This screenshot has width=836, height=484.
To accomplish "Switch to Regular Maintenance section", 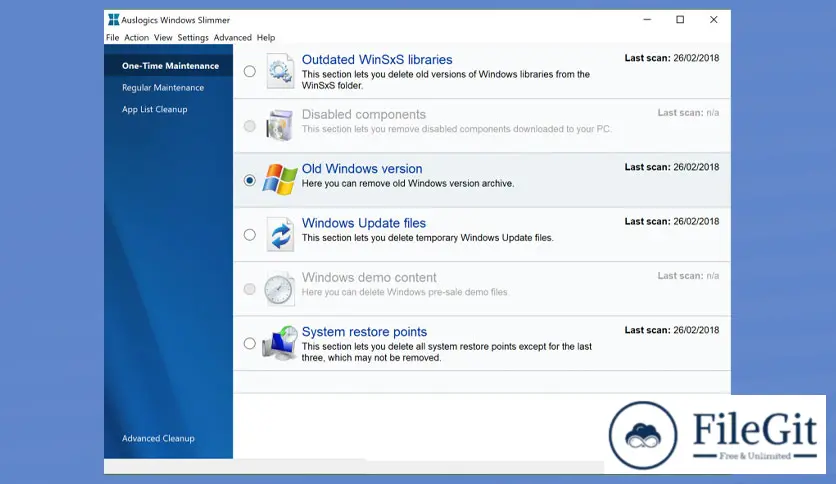I will [163, 87].
